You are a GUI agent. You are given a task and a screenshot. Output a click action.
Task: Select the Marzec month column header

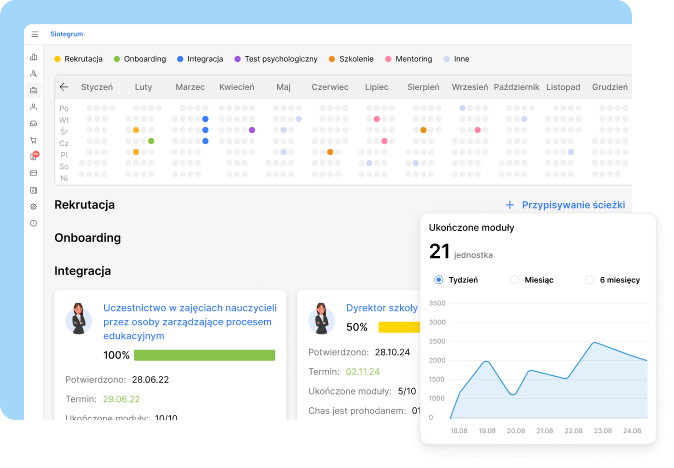[190, 87]
